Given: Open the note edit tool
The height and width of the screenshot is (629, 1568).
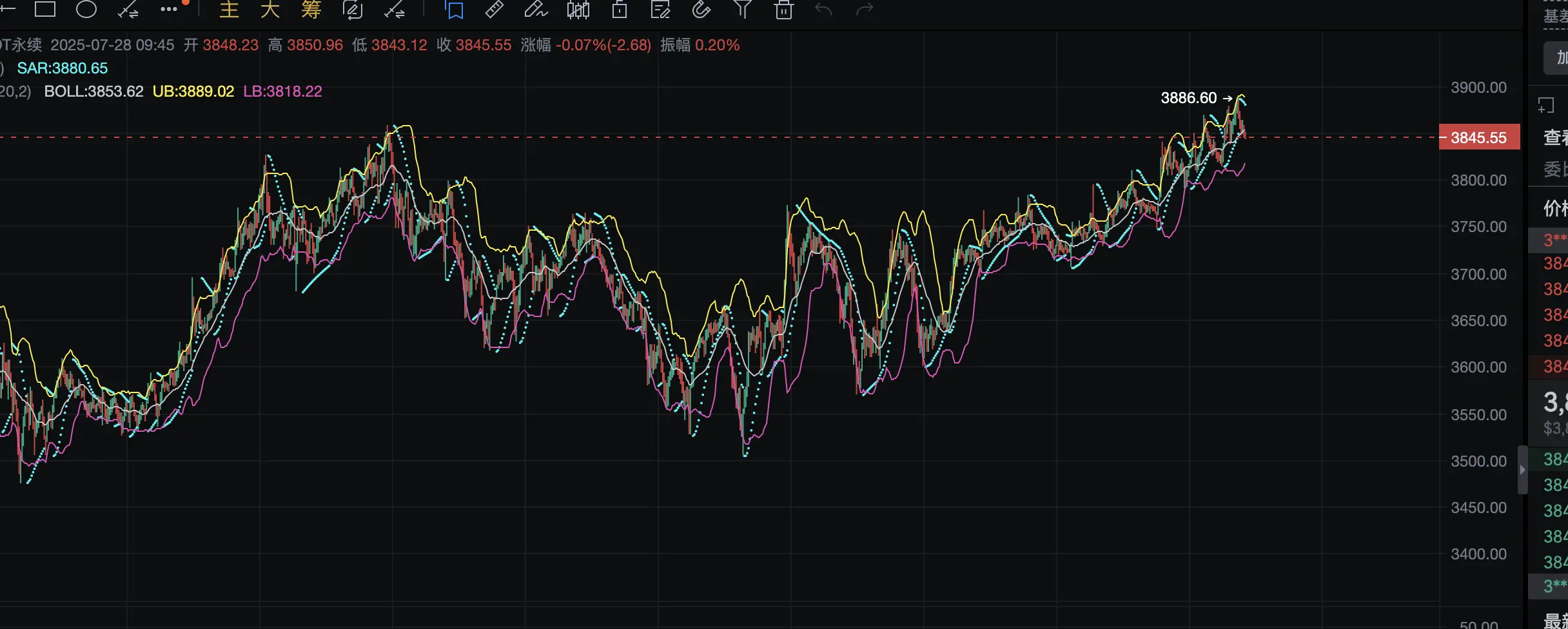Looking at the screenshot, I should point(661,10).
